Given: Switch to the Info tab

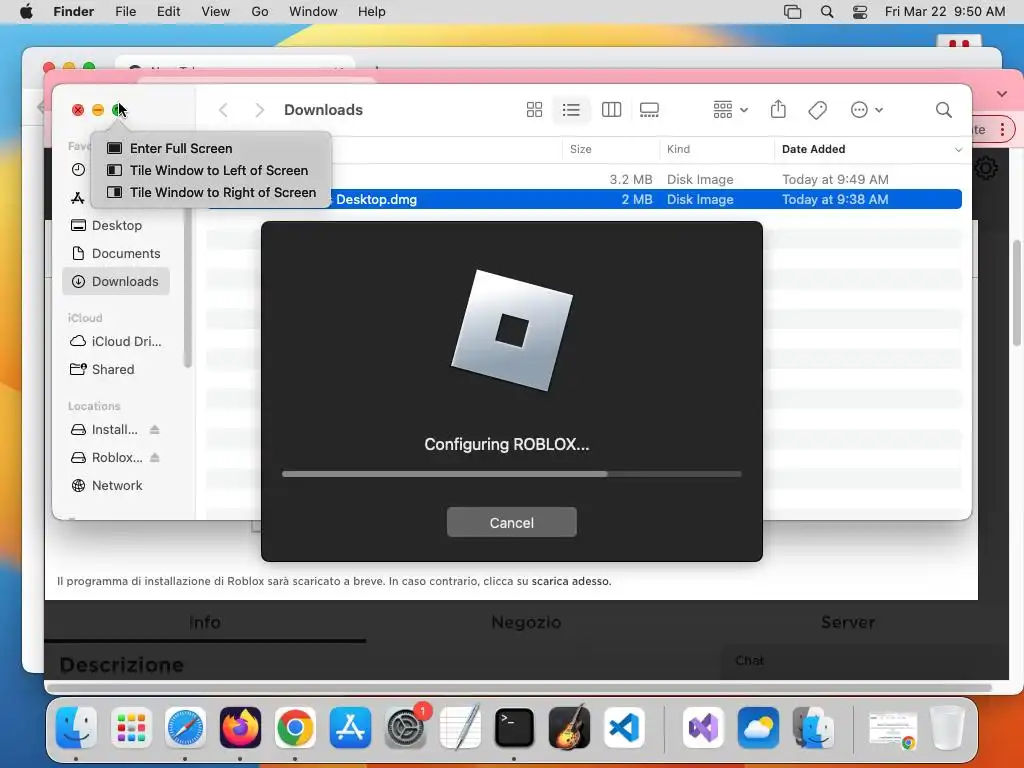Looking at the screenshot, I should point(204,622).
